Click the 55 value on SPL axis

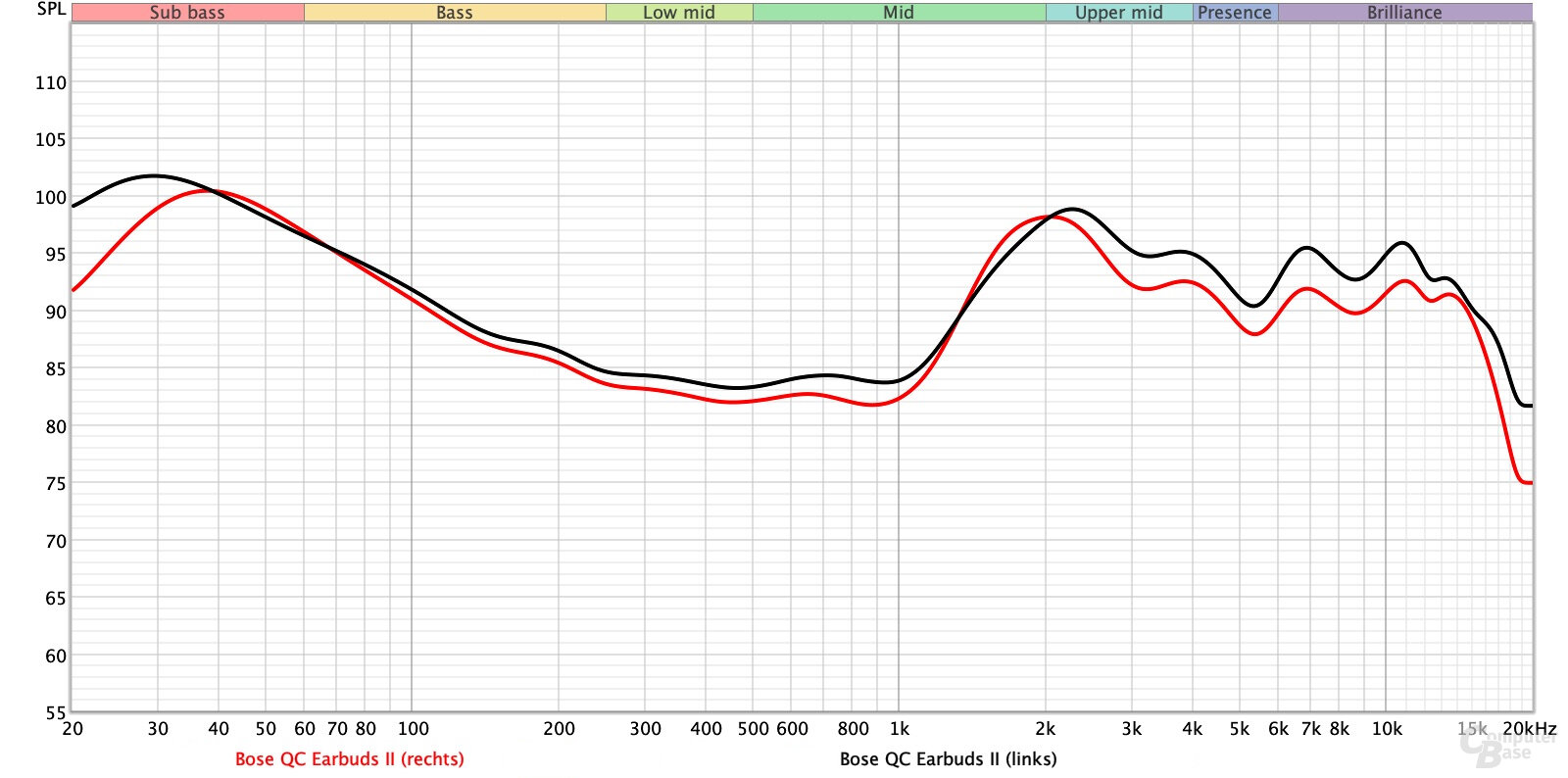56,712
